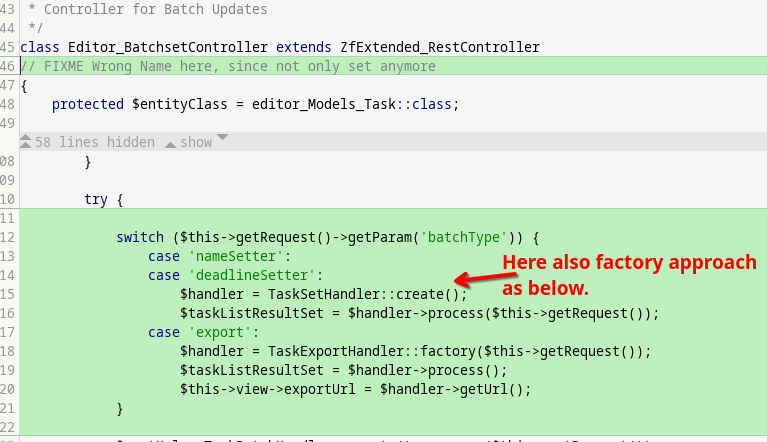Click line number 15 in the gutter
The image size is (767, 442).
tap(9, 294)
